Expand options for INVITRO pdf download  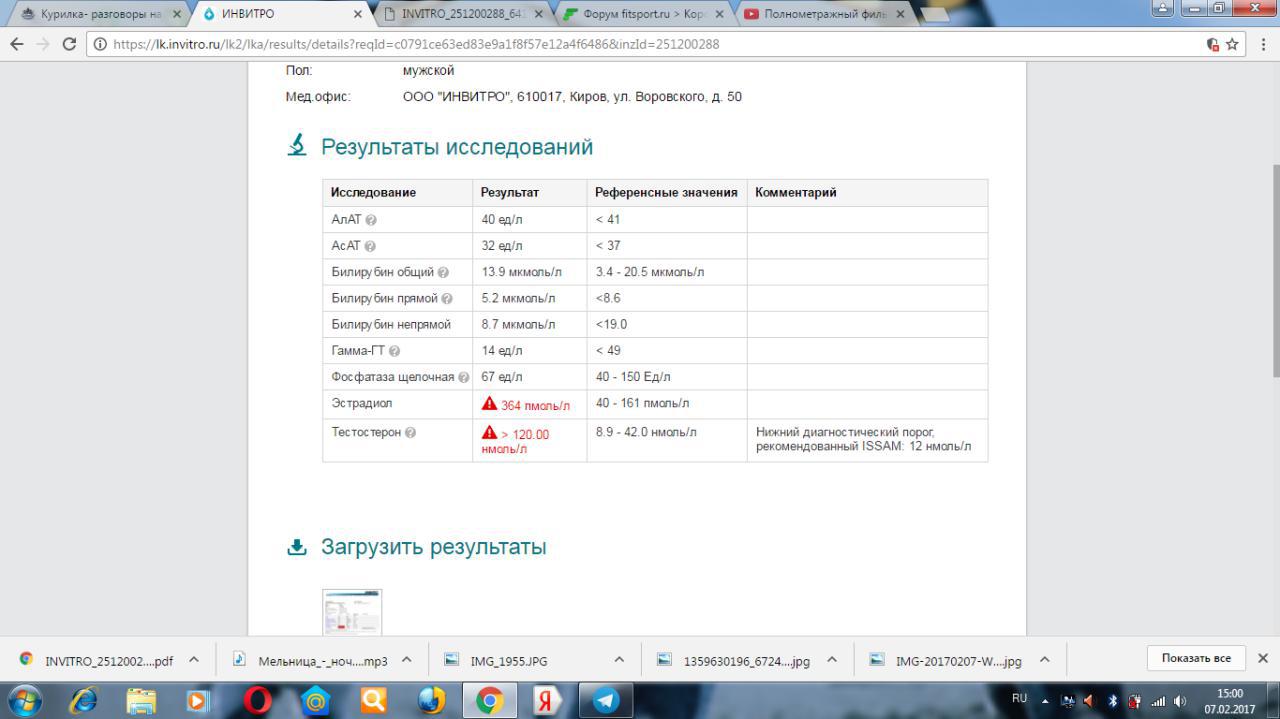(194, 660)
